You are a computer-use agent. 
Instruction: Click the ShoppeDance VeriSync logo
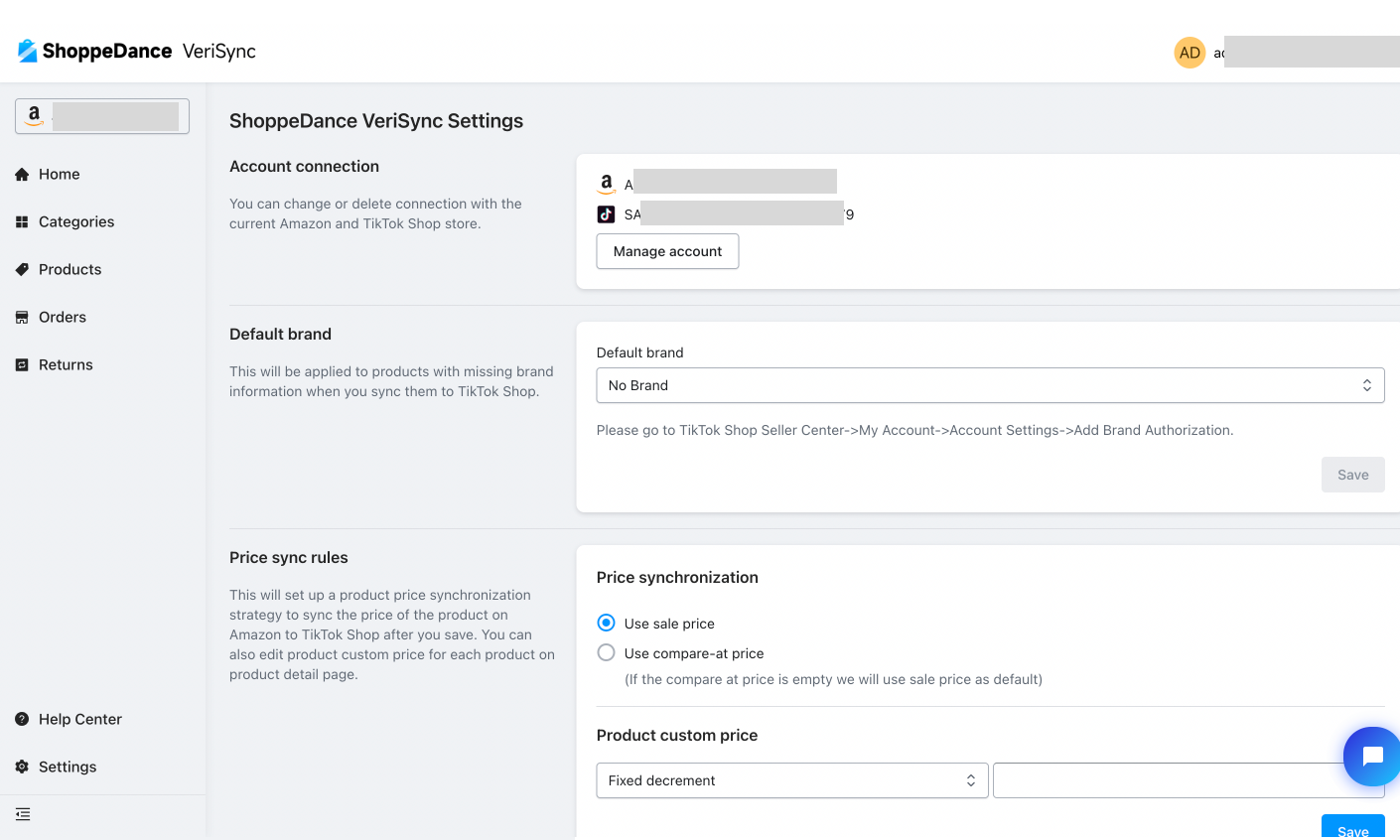[137, 51]
